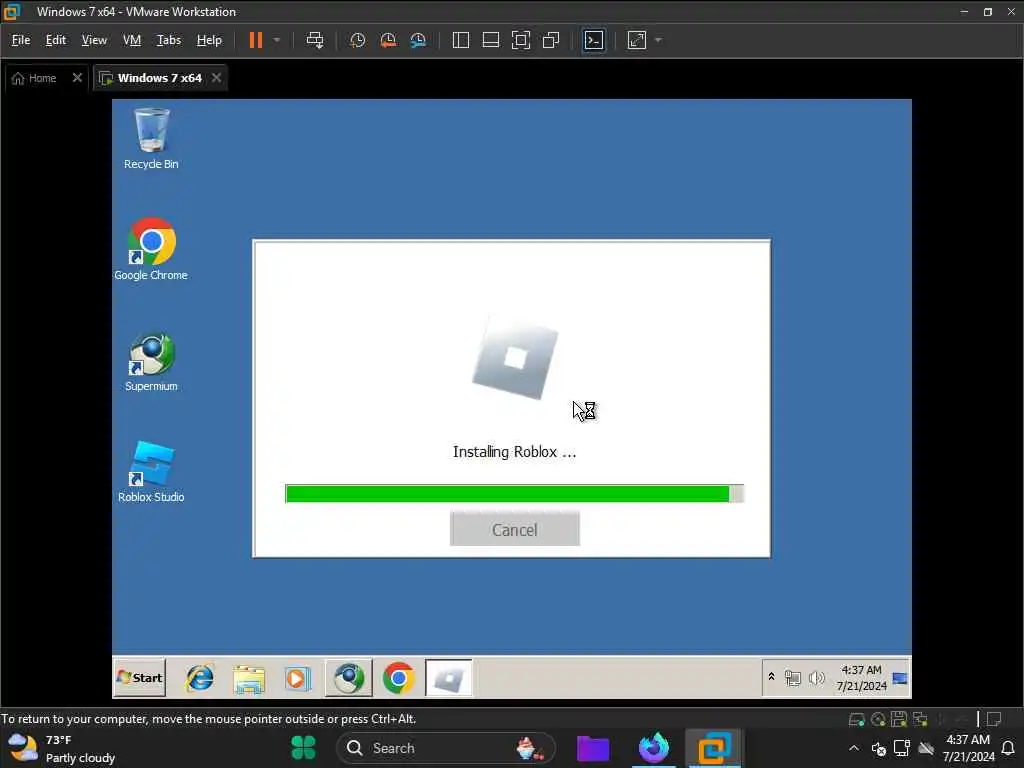This screenshot has height=768, width=1024.
Task: Click Chrome in the guest taskbar
Action: coord(398,678)
